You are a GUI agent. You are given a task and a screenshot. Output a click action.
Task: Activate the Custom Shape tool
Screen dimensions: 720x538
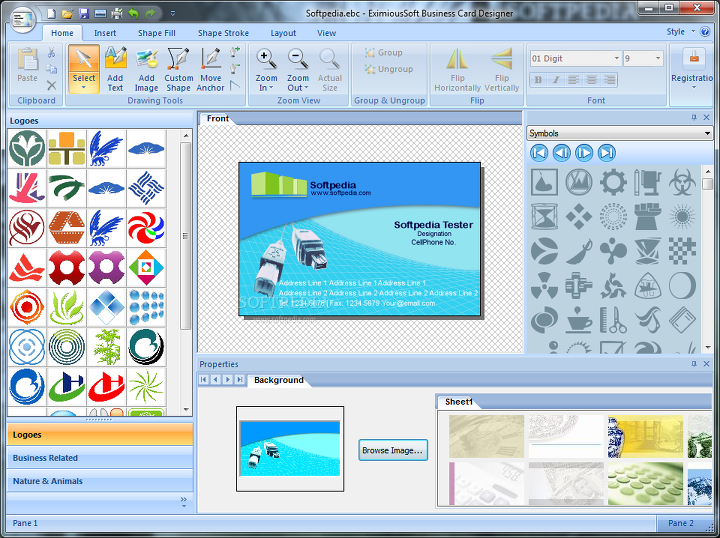(178, 69)
